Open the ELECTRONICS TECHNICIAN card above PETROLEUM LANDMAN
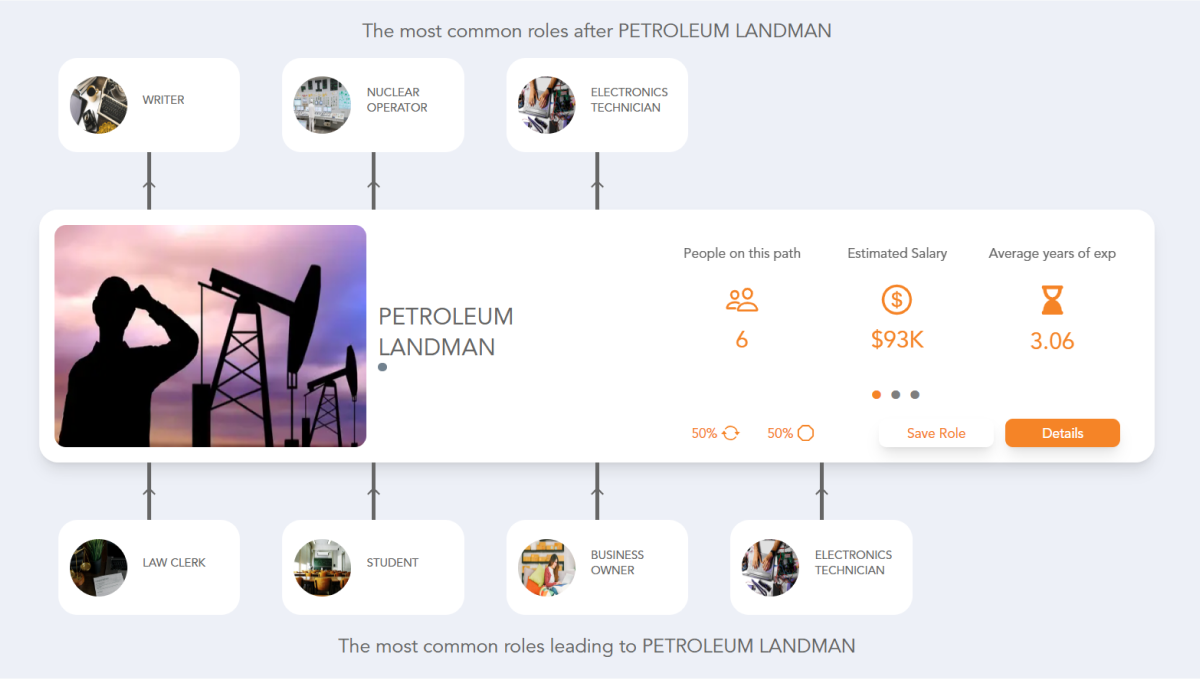The width and height of the screenshot is (1200, 679). tap(596, 104)
